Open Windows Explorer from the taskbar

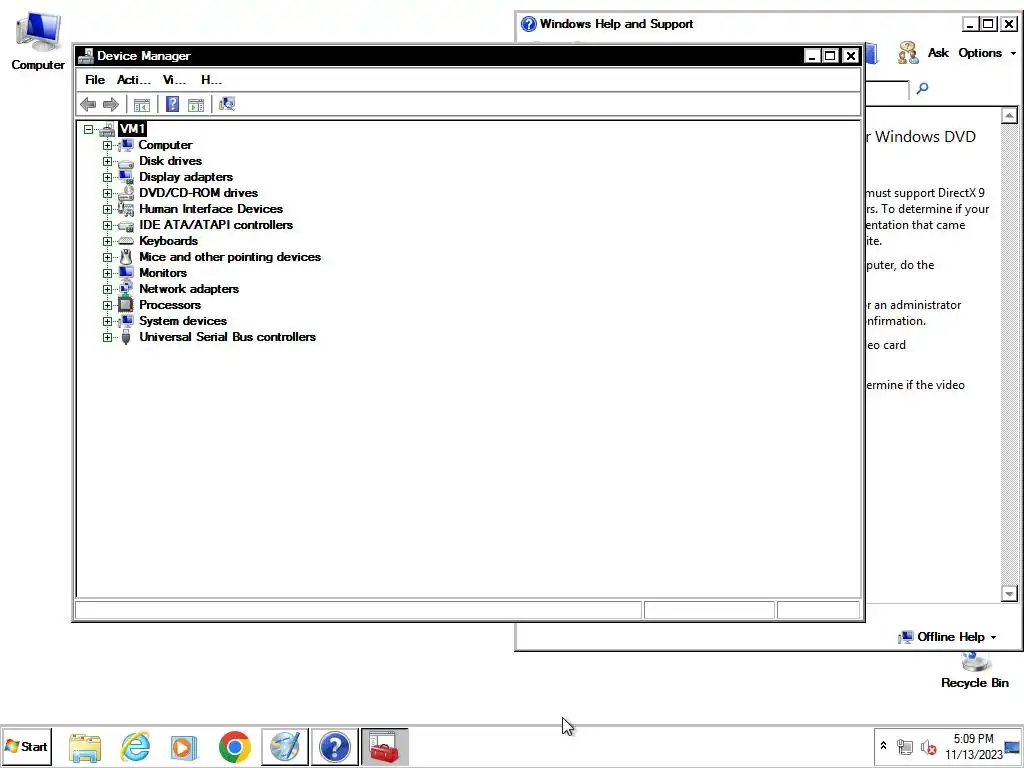tap(85, 747)
